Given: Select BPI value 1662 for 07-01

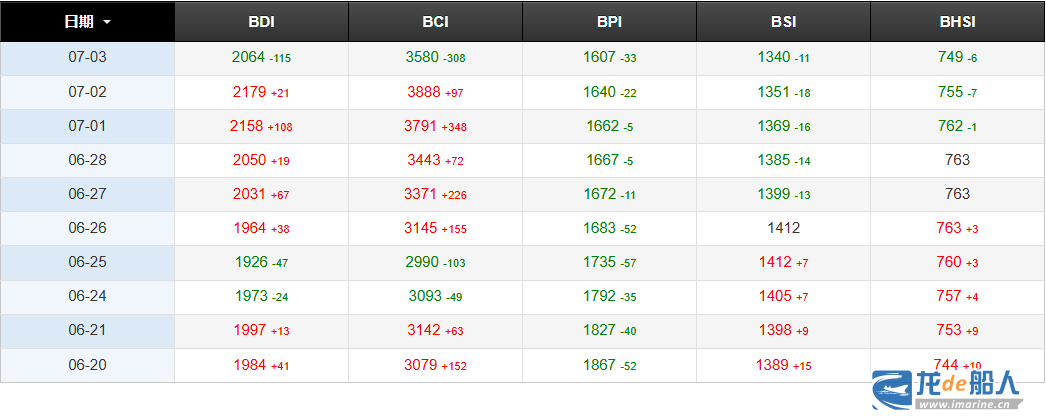Looking at the screenshot, I should 602,126.
